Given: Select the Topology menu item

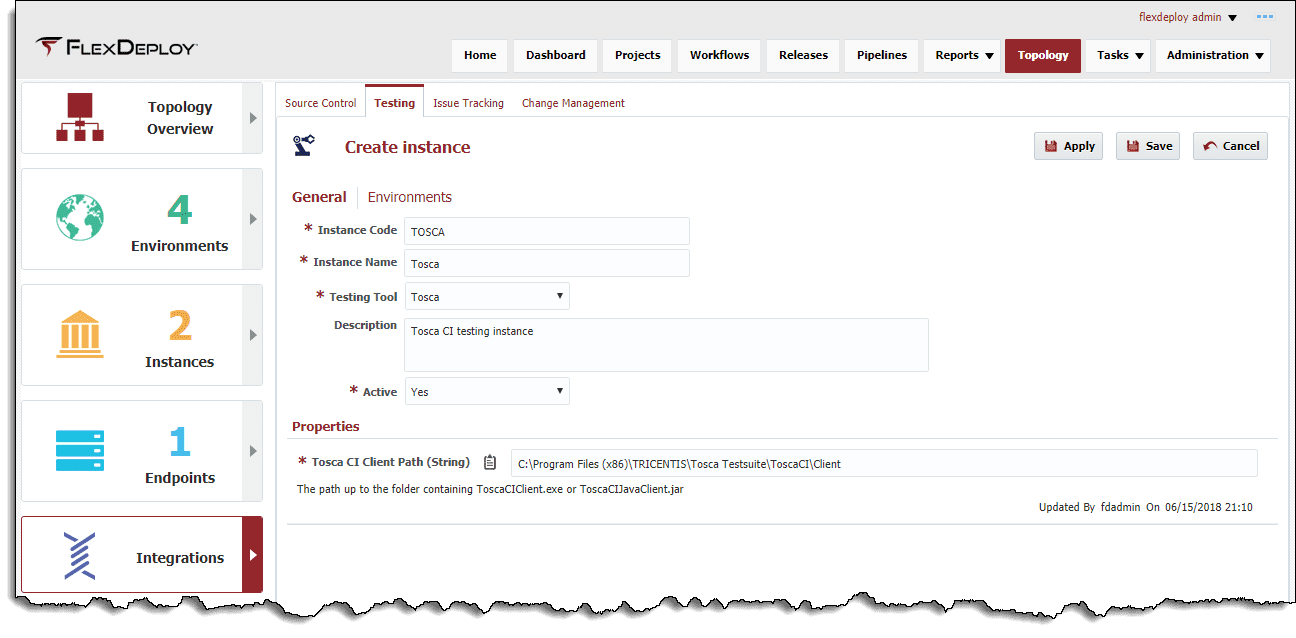Looking at the screenshot, I should [x=1043, y=55].
